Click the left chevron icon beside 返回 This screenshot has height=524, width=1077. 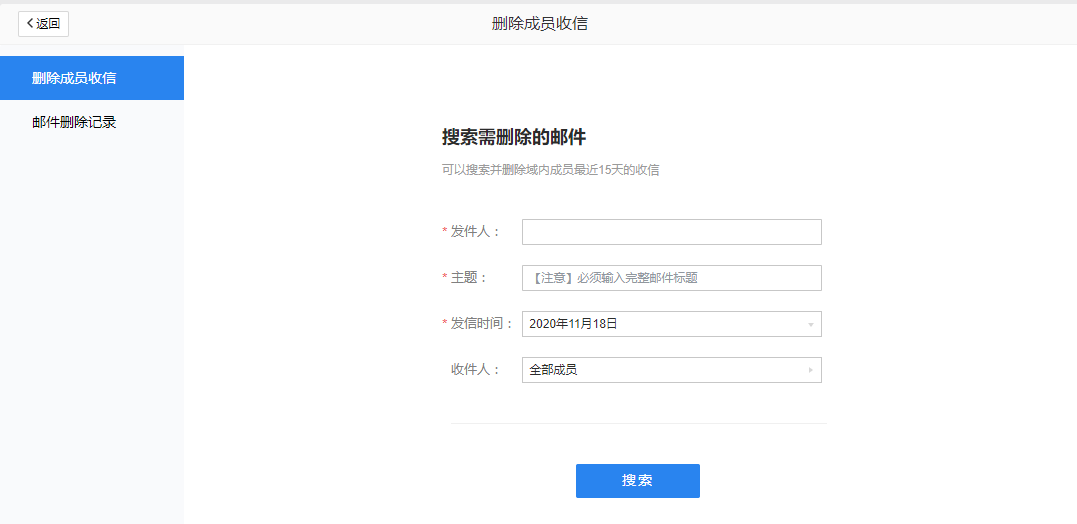click(x=30, y=24)
